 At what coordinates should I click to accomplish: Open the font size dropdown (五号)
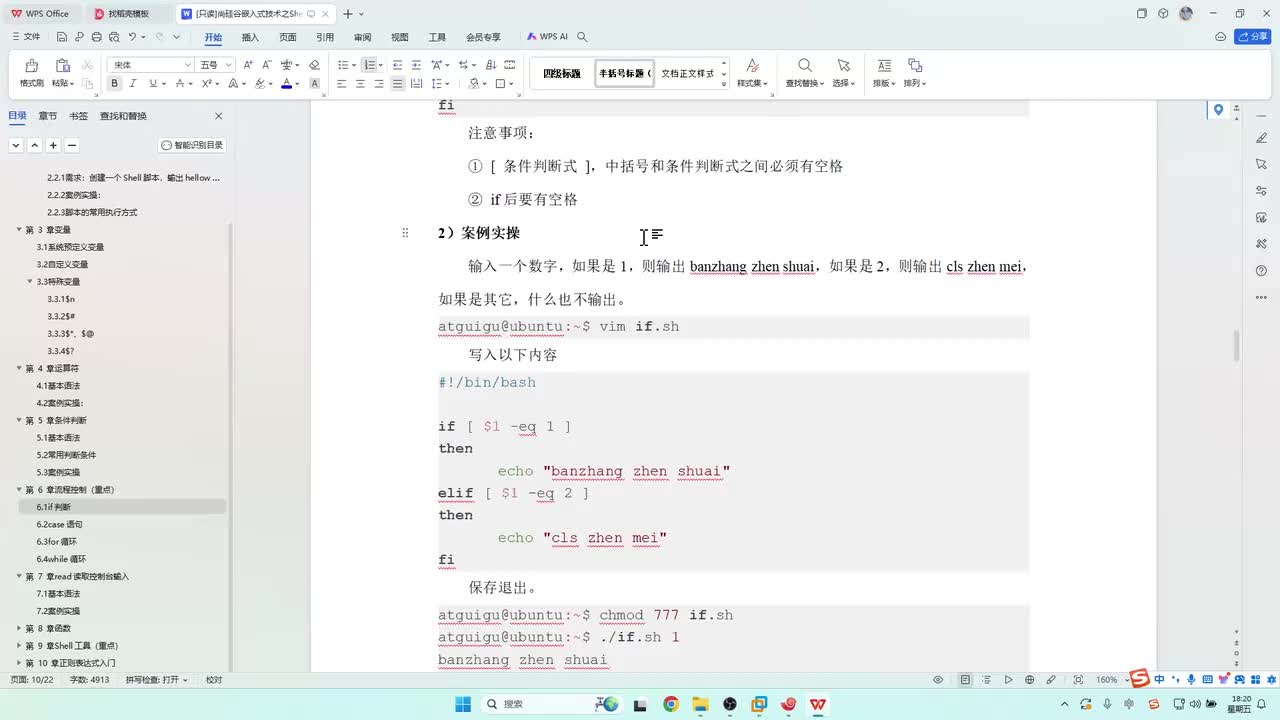pyautogui.click(x=228, y=65)
